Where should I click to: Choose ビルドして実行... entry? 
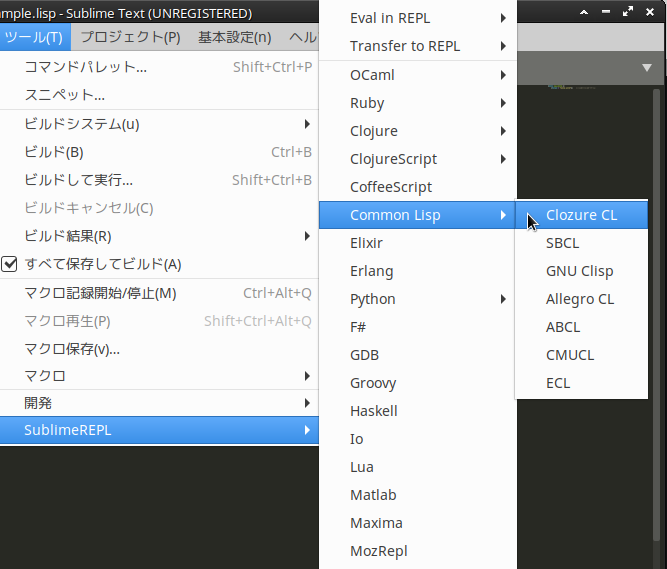coord(159,180)
